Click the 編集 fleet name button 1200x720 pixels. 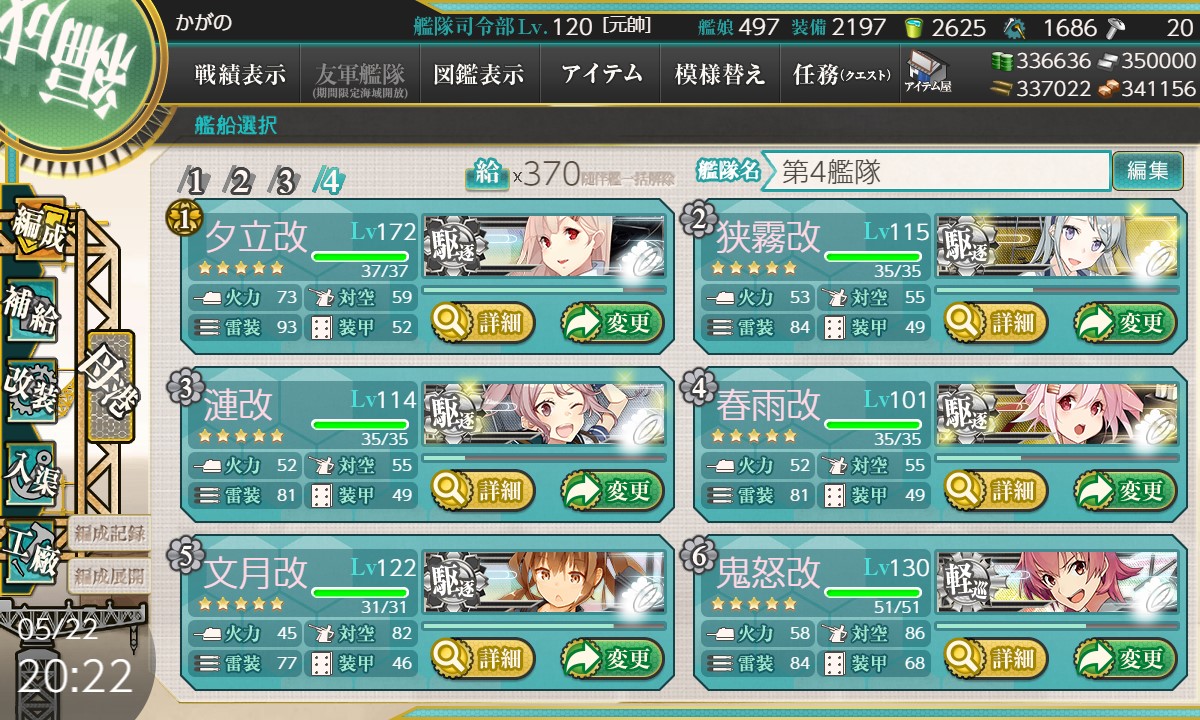tap(1147, 171)
